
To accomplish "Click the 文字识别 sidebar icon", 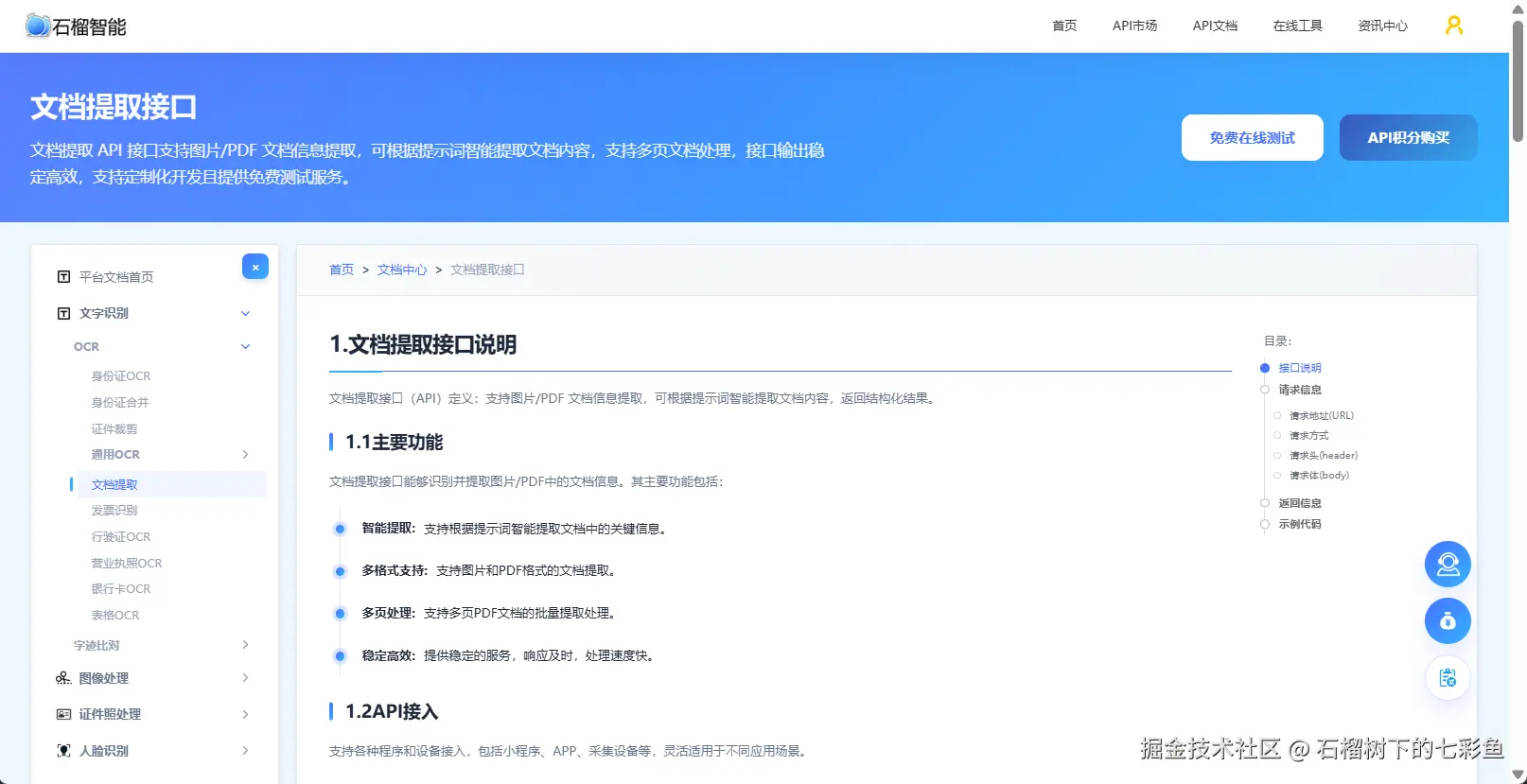I will [x=63, y=313].
